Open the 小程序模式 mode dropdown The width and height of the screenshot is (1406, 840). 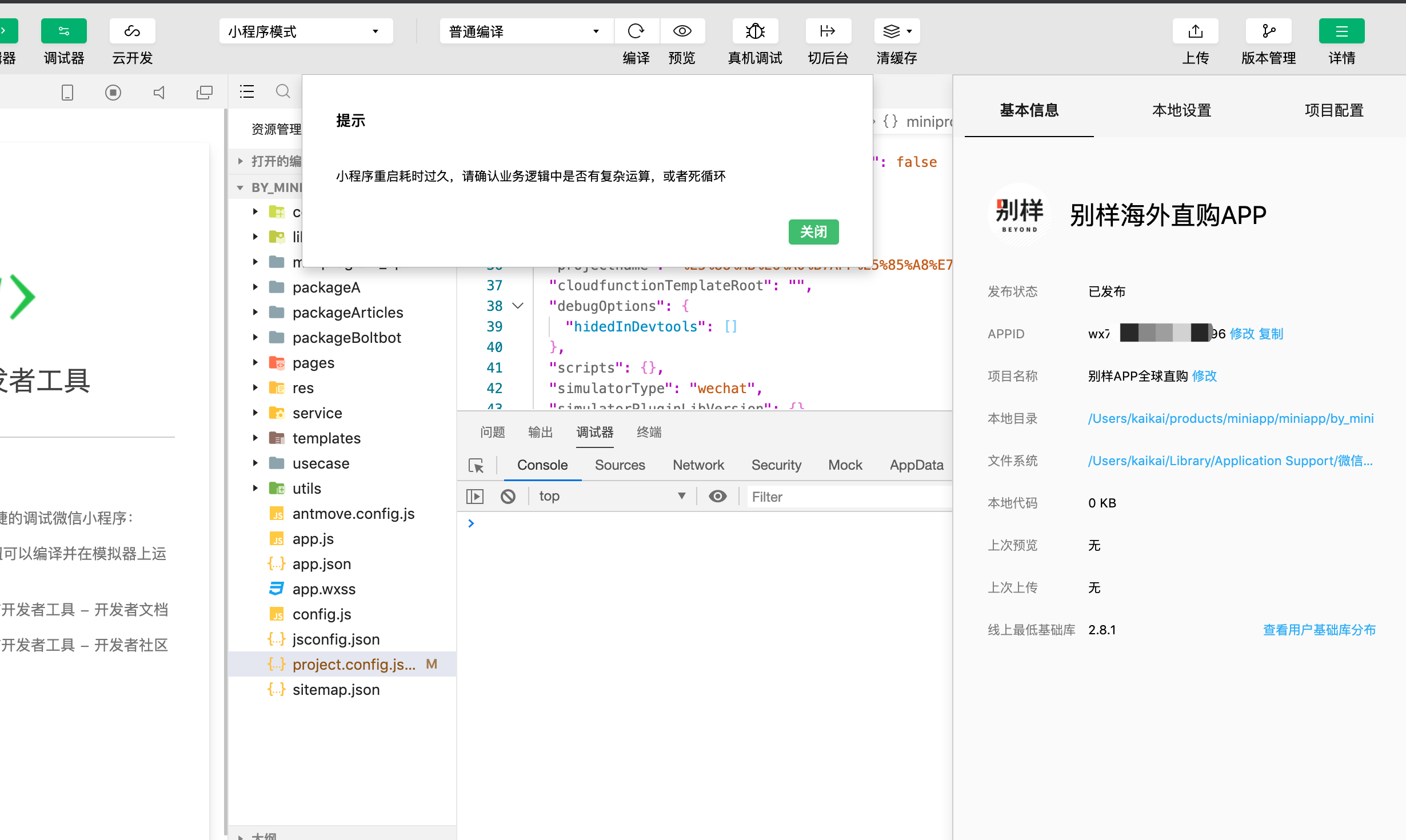[x=306, y=31]
